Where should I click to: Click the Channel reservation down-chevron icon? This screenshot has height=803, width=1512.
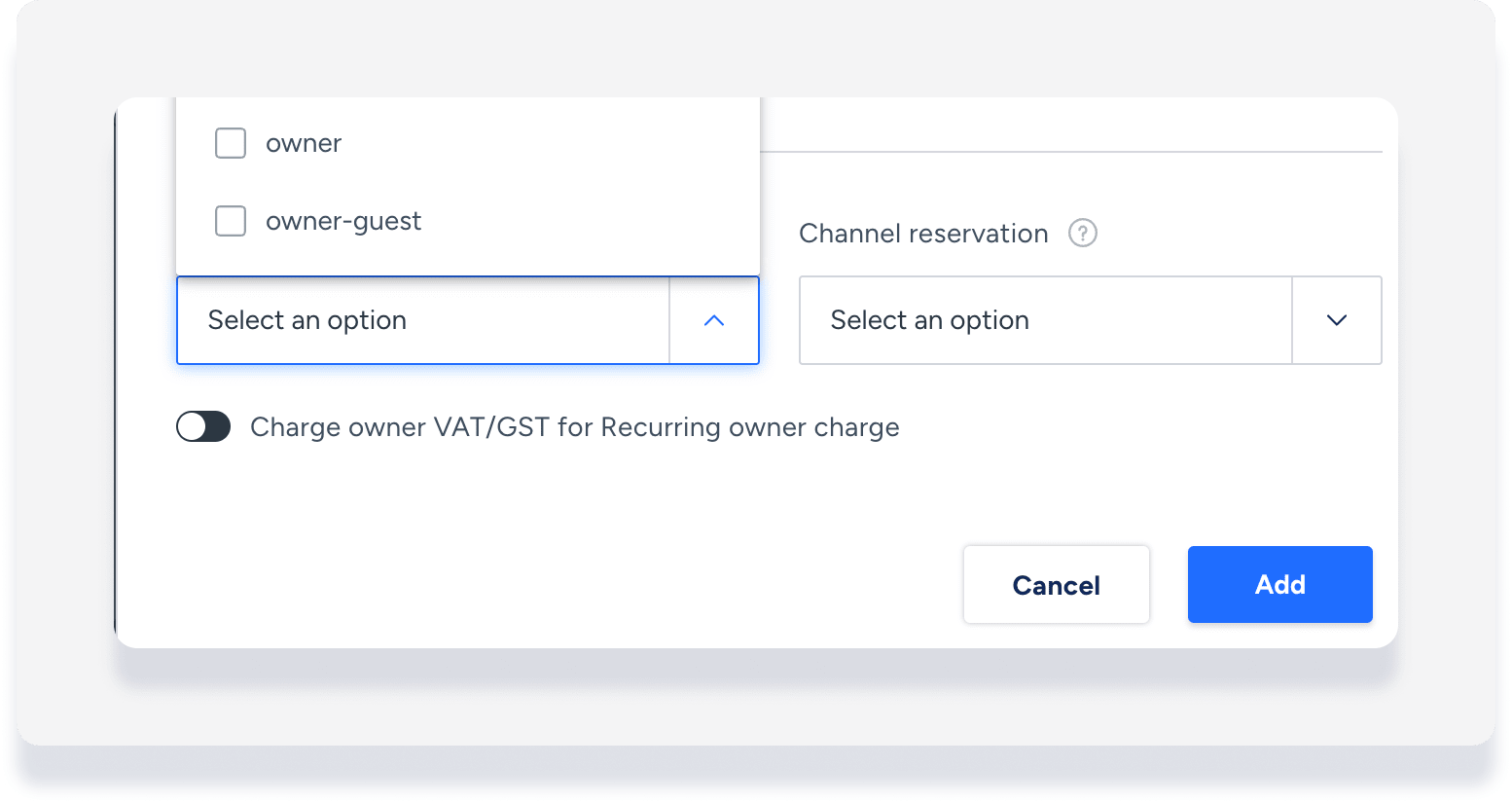1336,320
